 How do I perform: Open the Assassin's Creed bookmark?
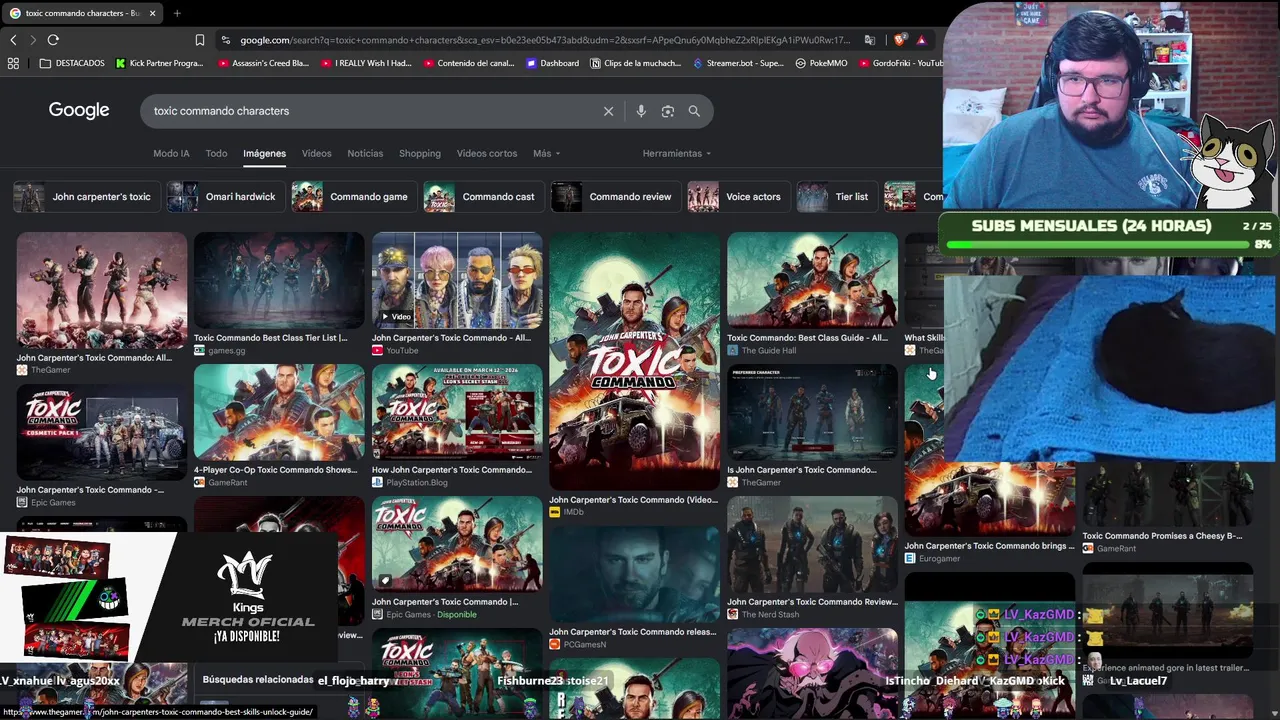pyautogui.click(x=263, y=63)
